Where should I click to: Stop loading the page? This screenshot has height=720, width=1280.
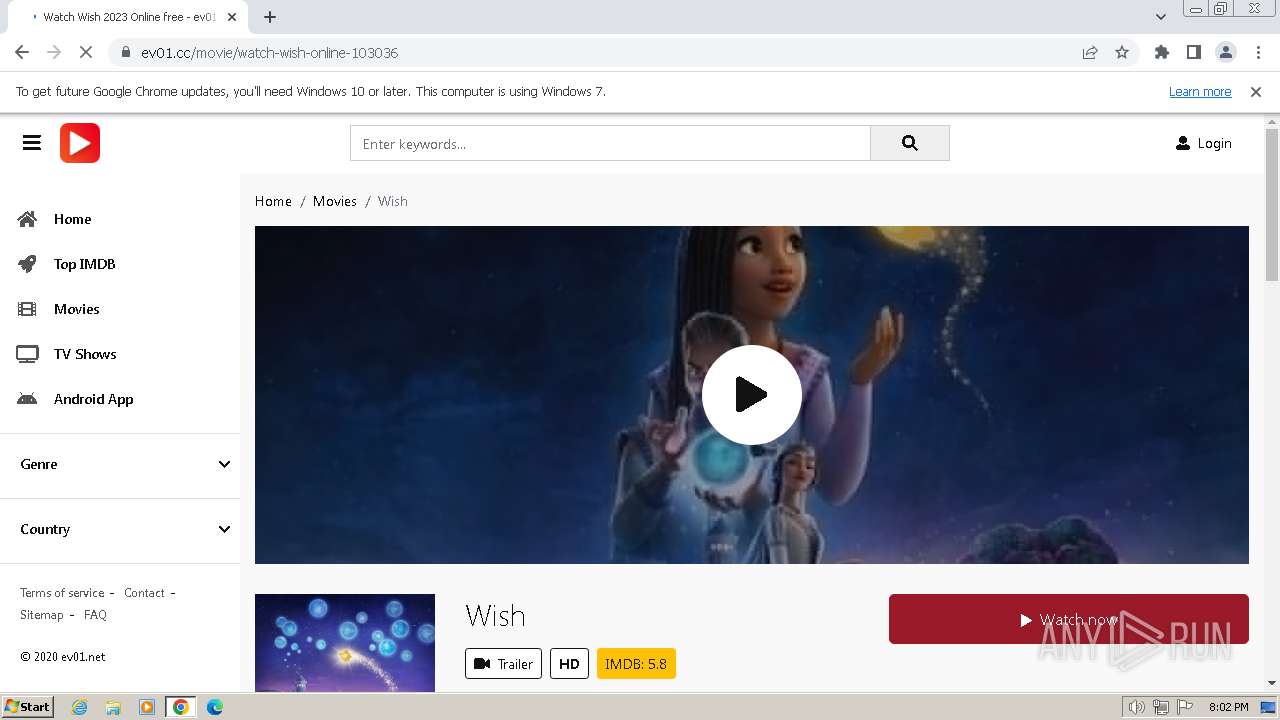click(86, 53)
